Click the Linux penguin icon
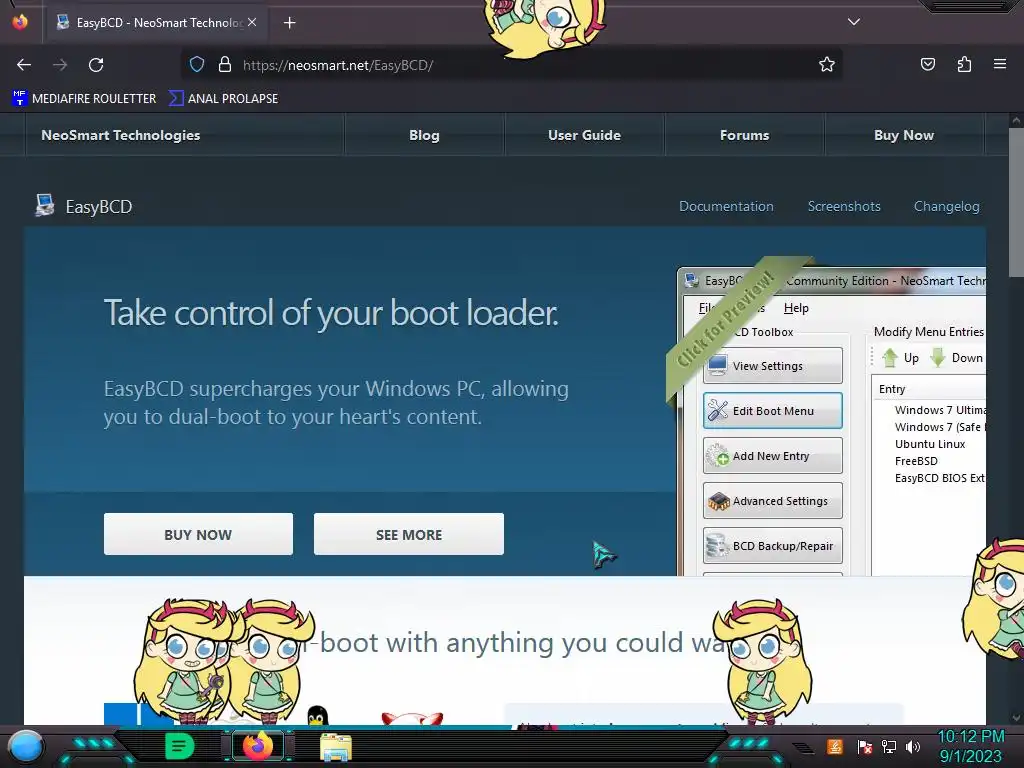1024x768 pixels. coord(317,715)
